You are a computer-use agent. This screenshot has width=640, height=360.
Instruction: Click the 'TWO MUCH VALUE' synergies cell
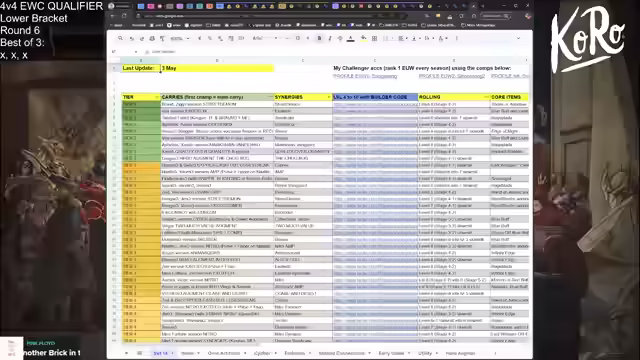tap(303, 226)
